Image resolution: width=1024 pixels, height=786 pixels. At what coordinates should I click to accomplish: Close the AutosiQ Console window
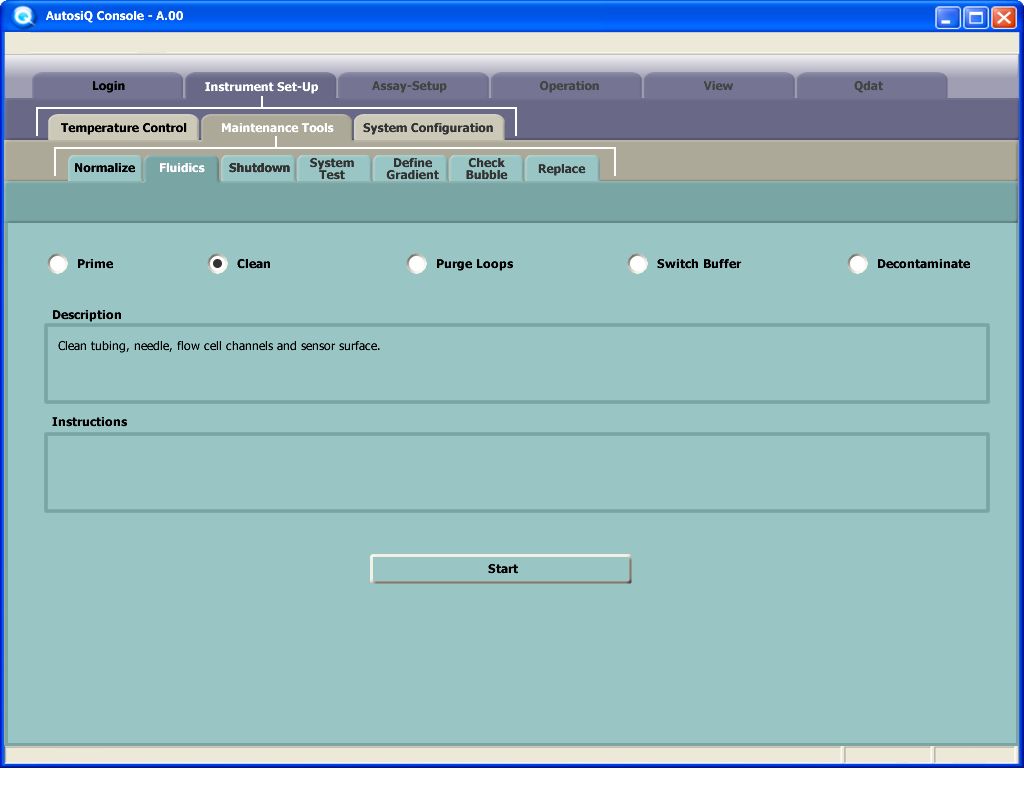(x=1004, y=18)
